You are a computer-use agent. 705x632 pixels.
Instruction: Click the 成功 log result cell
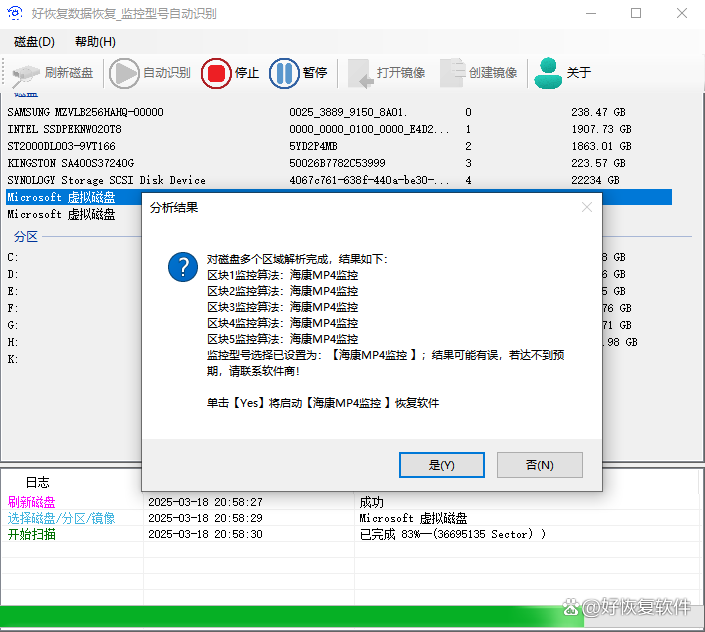click(371, 502)
